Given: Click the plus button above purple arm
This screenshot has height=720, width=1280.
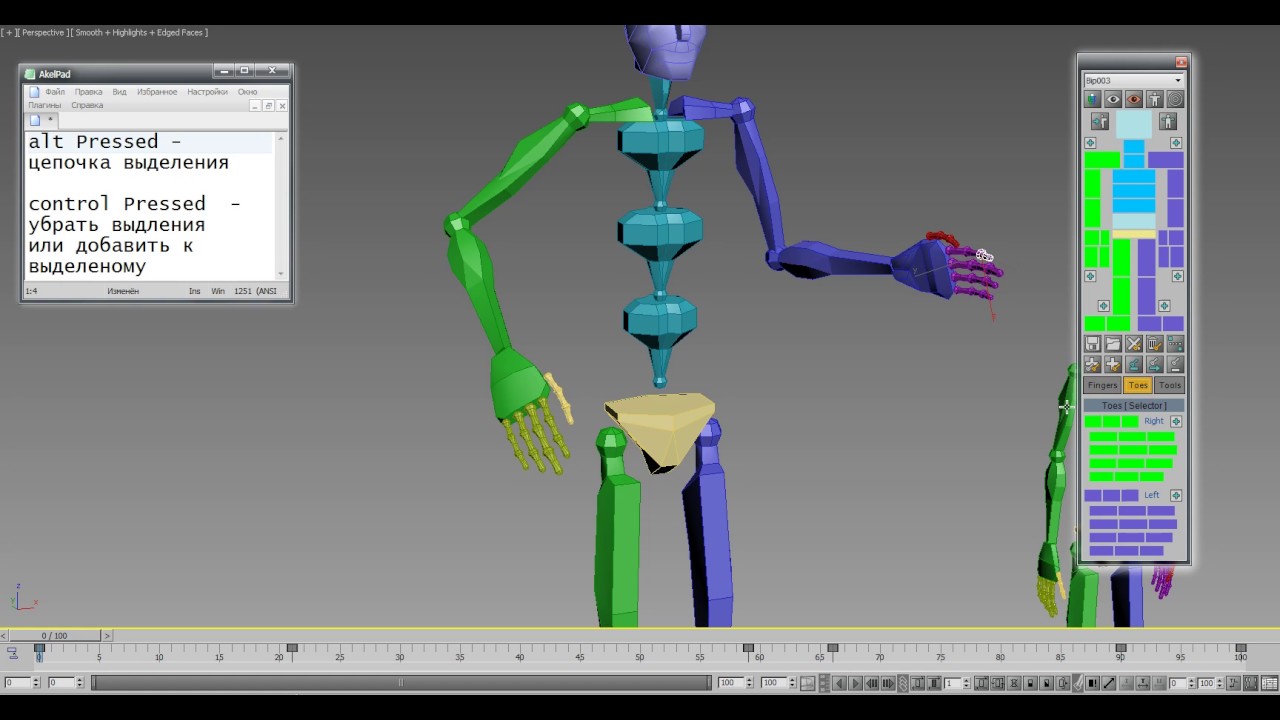Looking at the screenshot, I should [x=1176, y=143].
